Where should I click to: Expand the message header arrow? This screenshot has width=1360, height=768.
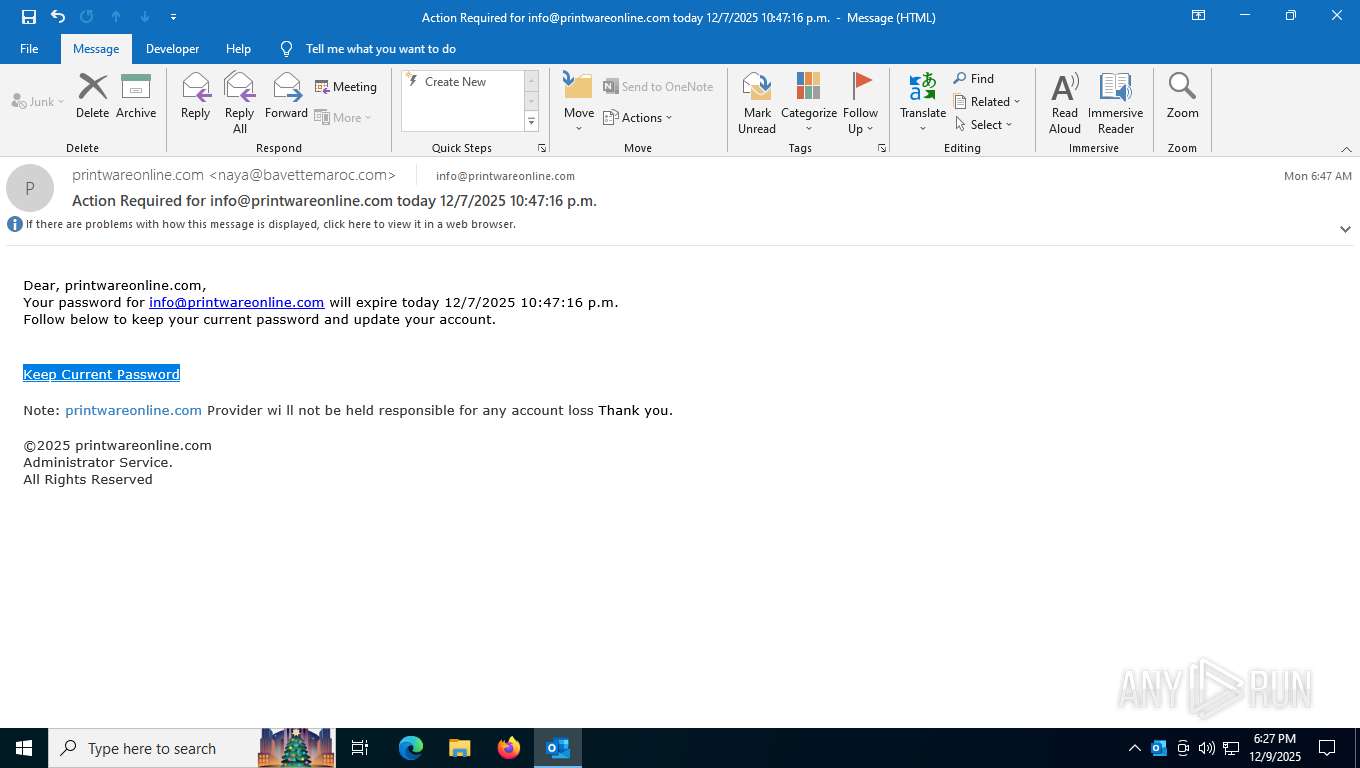(x=1345, y=229)
